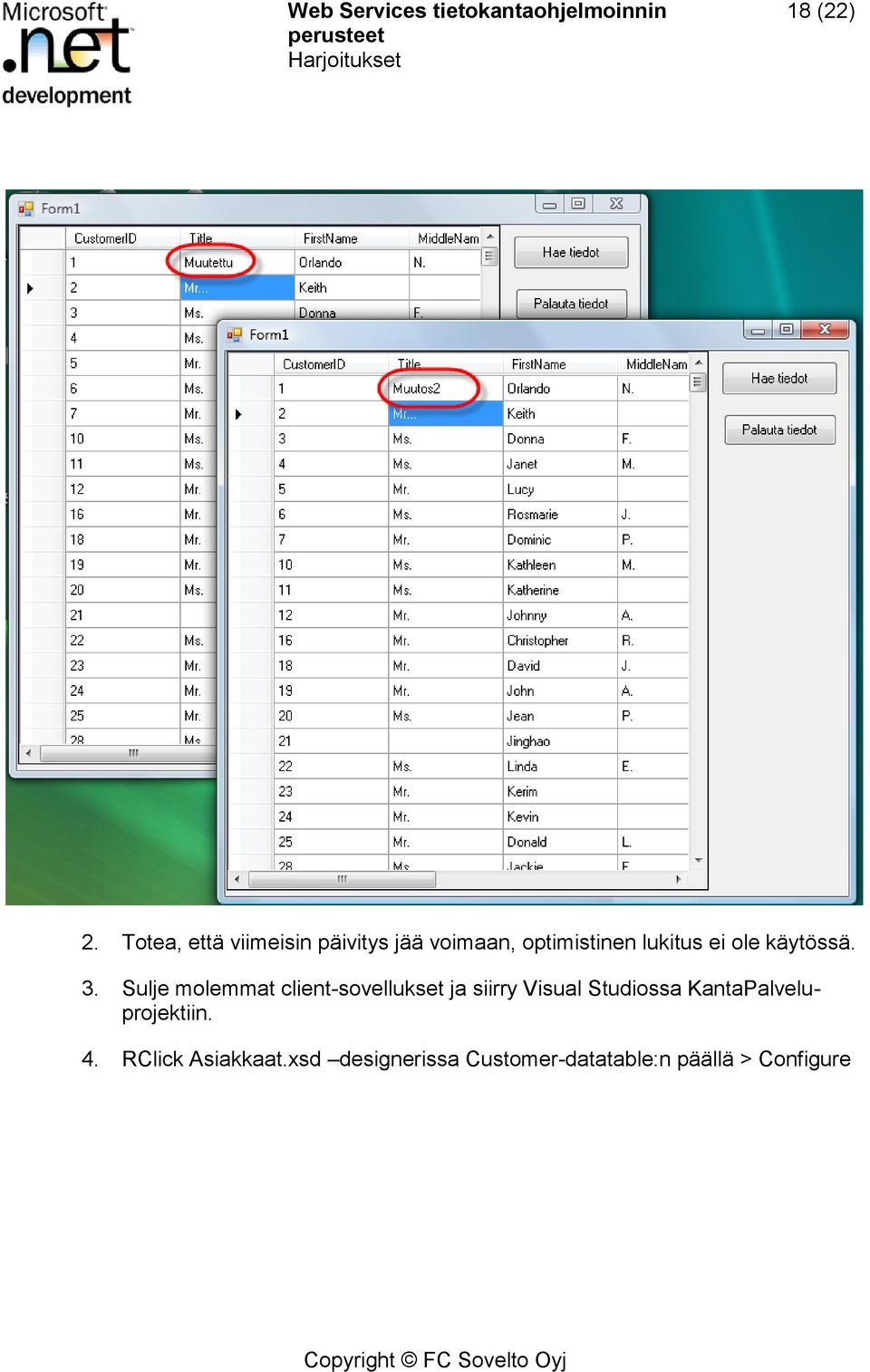Click the Orlando cell in the front window
870x1372 pixels.
click(560, 389)
